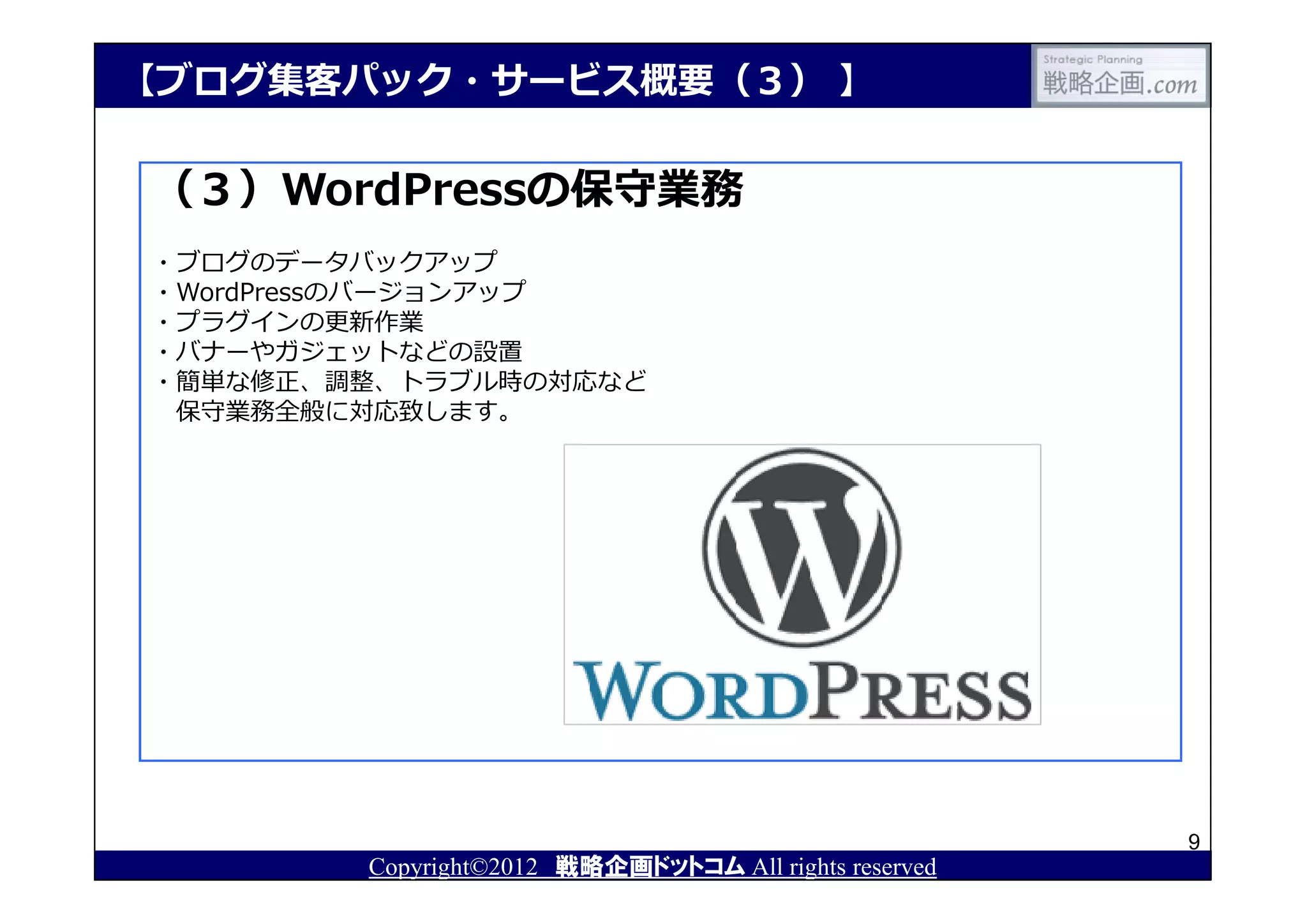Select the bullet WordPressのバージョンアップ
1307x924 pixels.
pos(343,292)
